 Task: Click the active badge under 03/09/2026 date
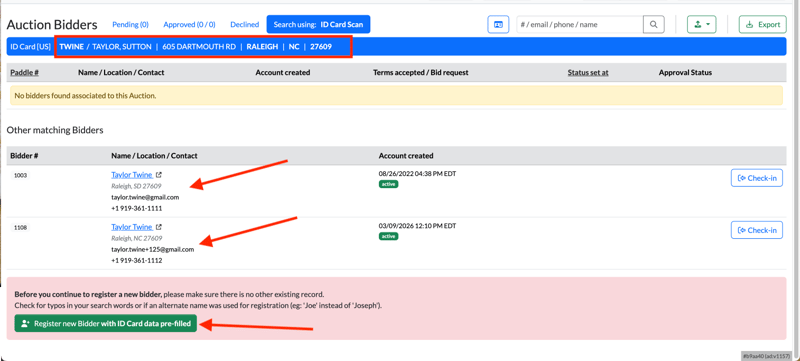point(388,236)
